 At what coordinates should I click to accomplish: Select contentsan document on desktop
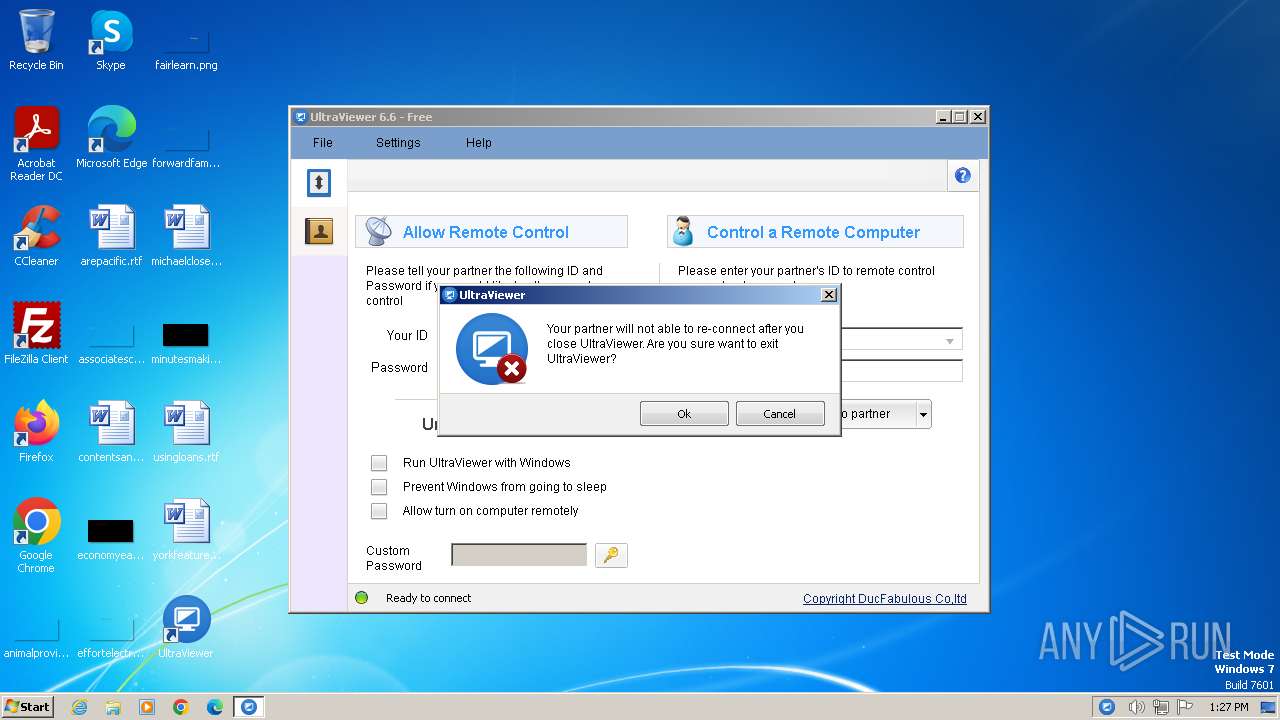click(x=111, y=432)
